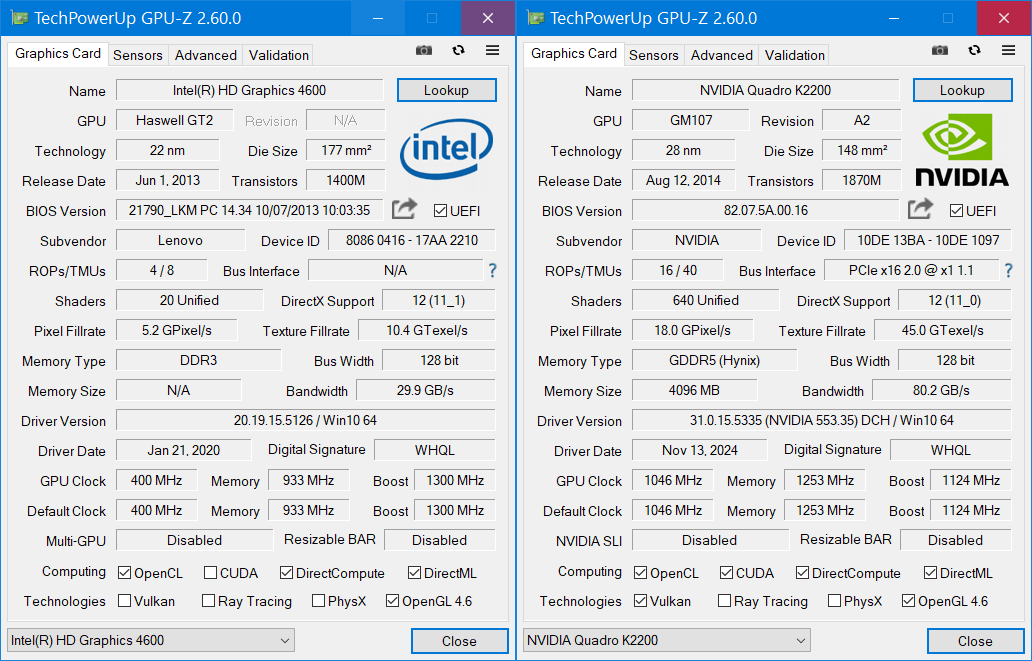Refresh GPU info on the Intel window
Image resolution: width=1032 pixels, height=661 pixels.
pyautogui.click(x=457, y=49)
